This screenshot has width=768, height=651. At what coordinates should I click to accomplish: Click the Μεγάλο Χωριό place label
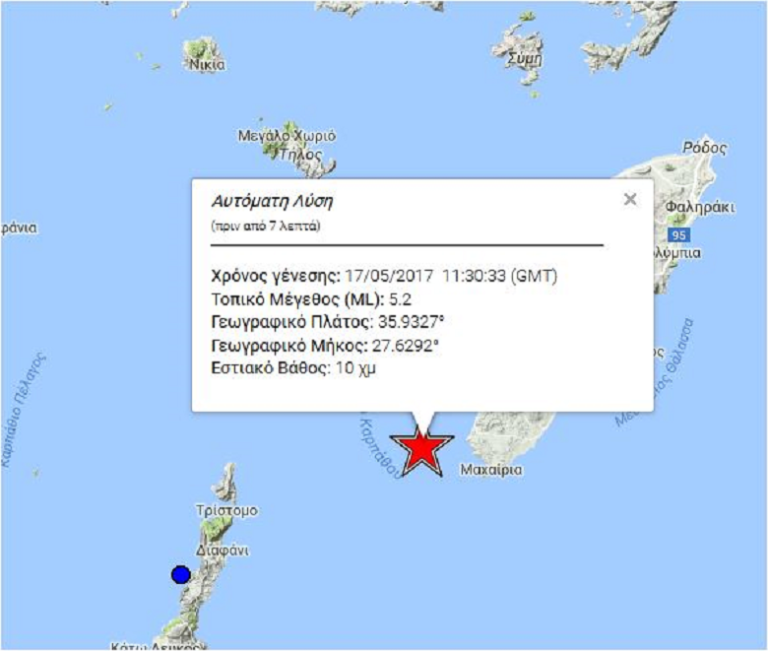(287, 135)
